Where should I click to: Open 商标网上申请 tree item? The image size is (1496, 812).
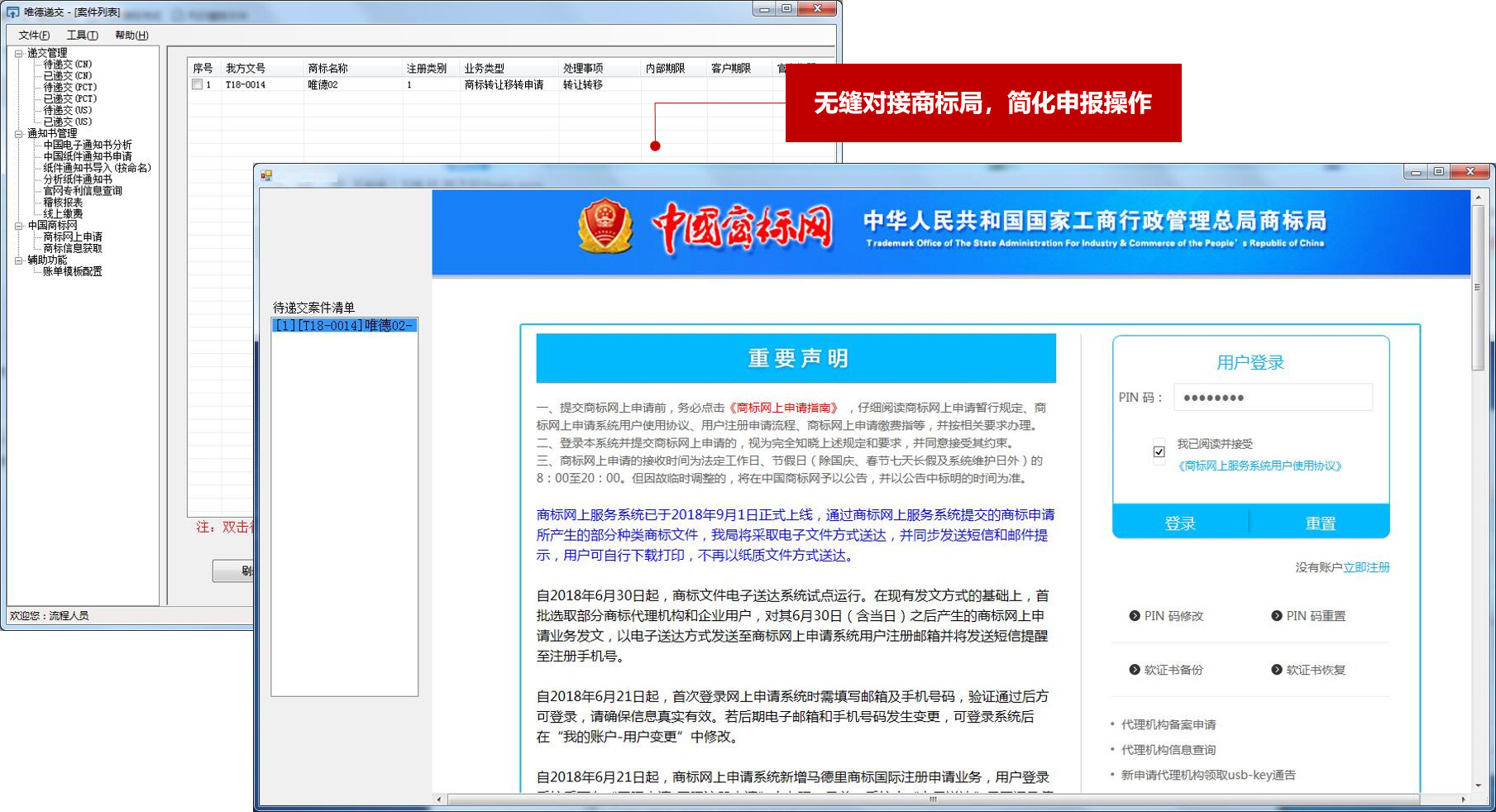coord(73,237)
